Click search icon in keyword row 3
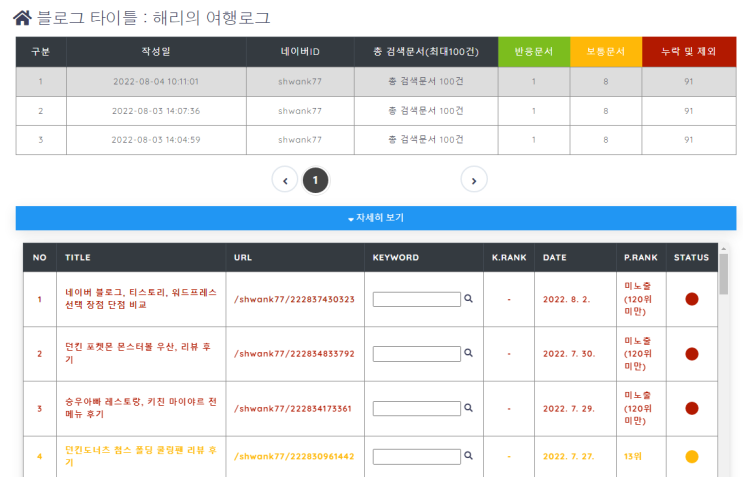This screenshot has width=743, height=477. [x=468, y=408]
